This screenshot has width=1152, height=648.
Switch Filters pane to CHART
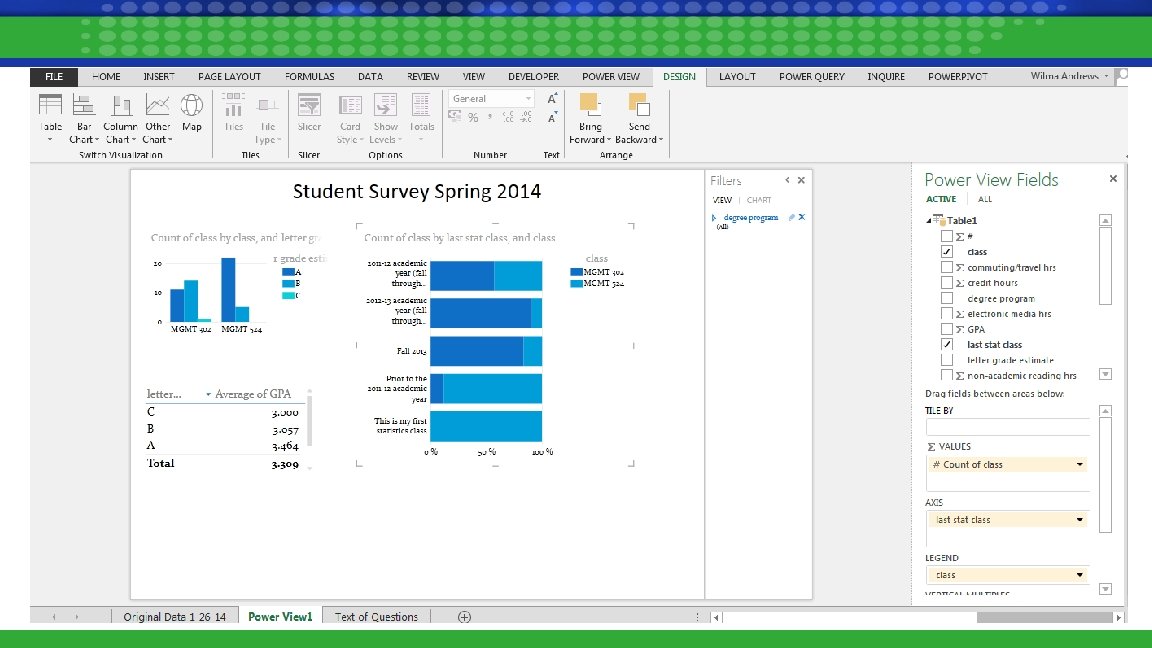click(x=758, y=200)
